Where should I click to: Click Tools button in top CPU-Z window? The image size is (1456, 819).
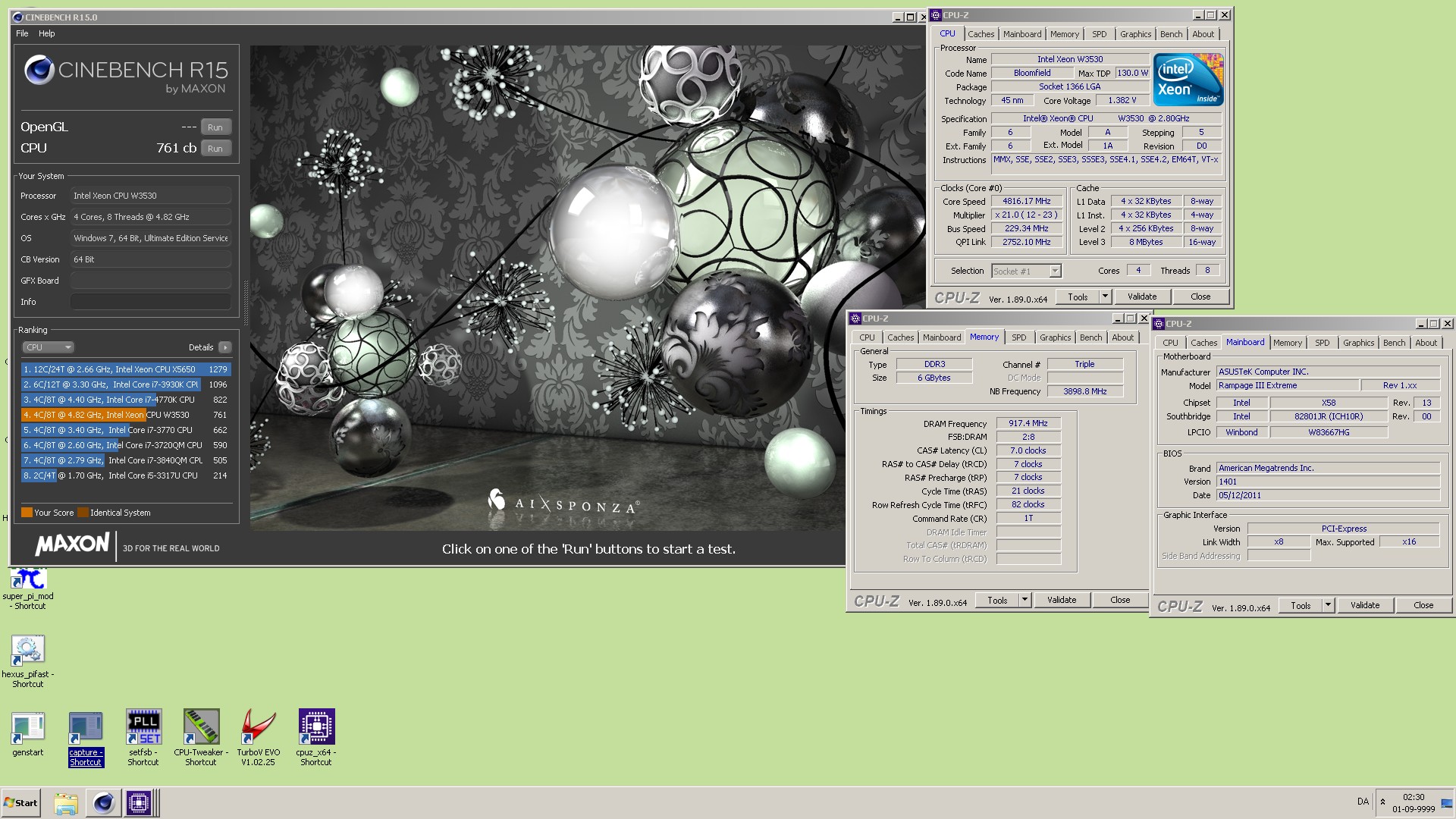coord(1078,297)
